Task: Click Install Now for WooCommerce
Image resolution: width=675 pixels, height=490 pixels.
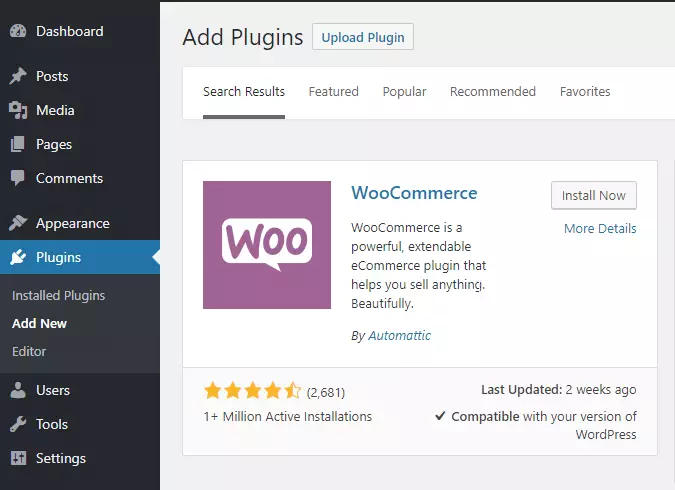Action: tap(594, 195)
